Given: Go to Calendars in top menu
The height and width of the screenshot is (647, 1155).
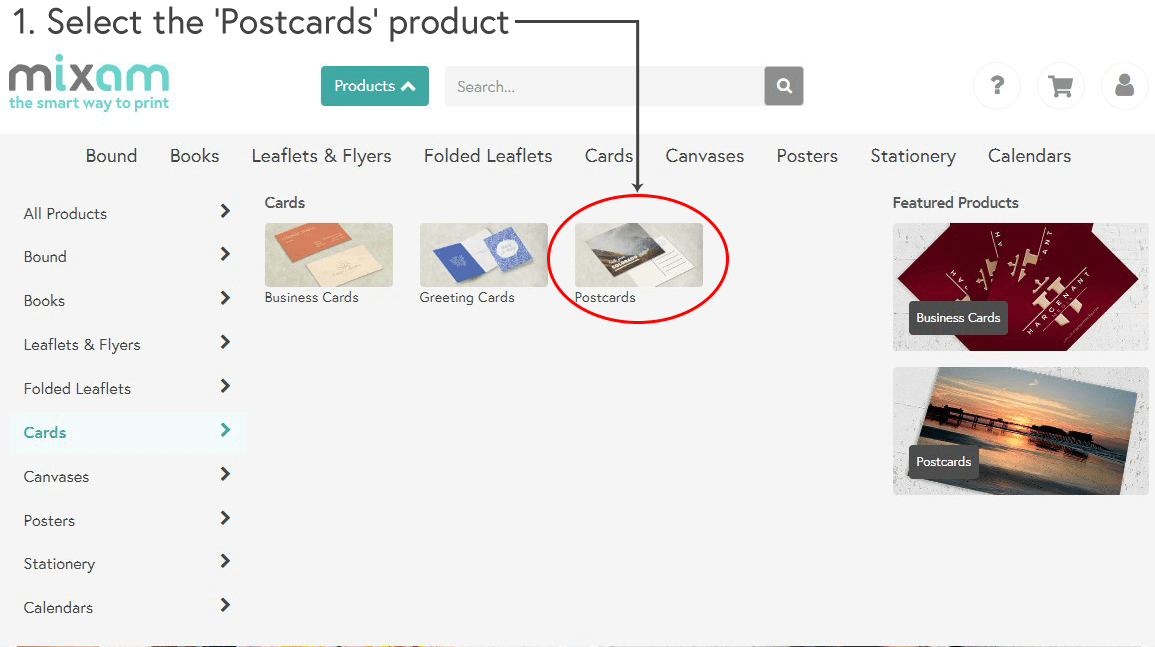Looking at the screenshot, I should pos(1029,156).
